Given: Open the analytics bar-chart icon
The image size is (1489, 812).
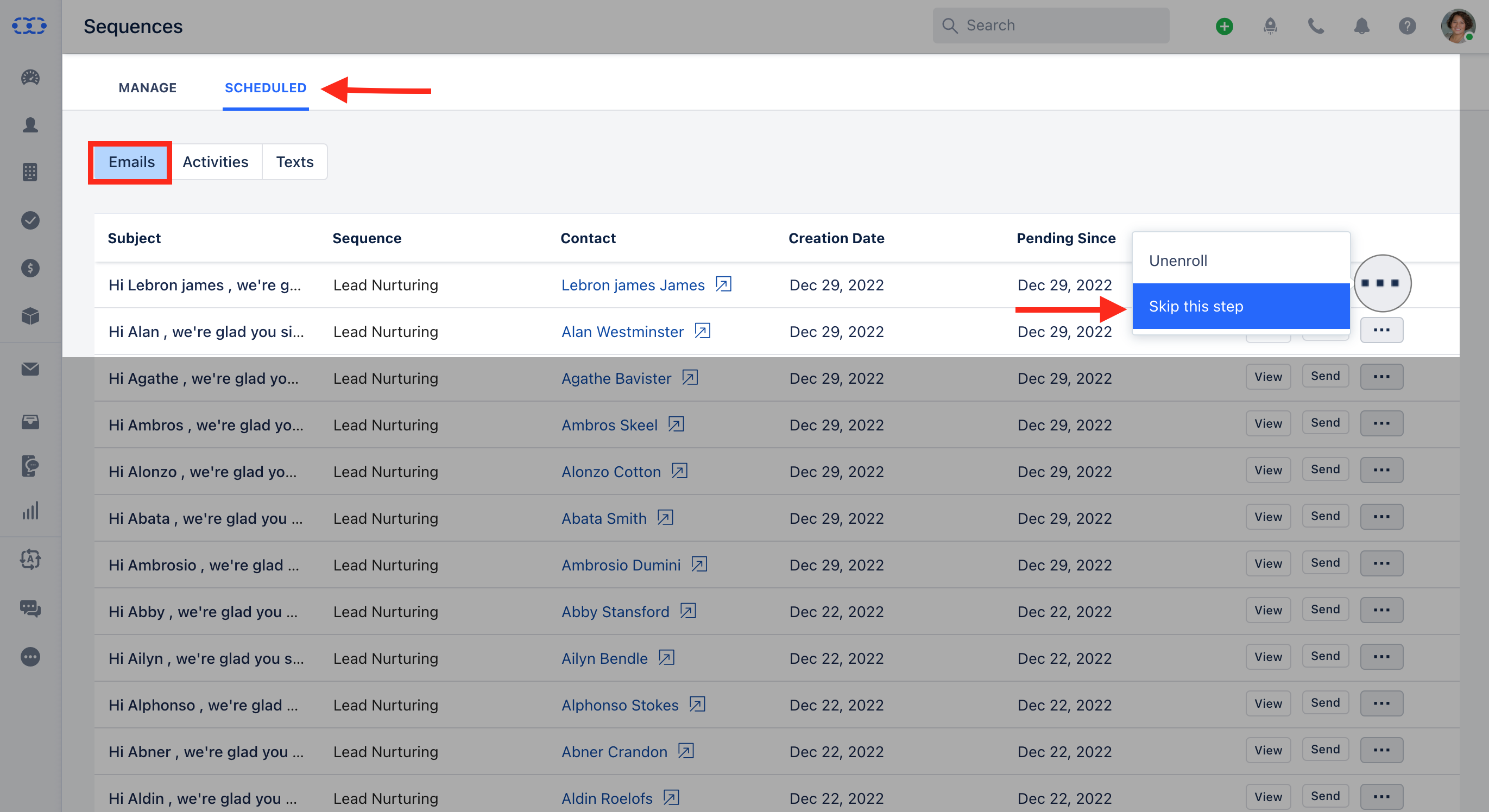Looking at the screenshot, I should coord(29,511).
